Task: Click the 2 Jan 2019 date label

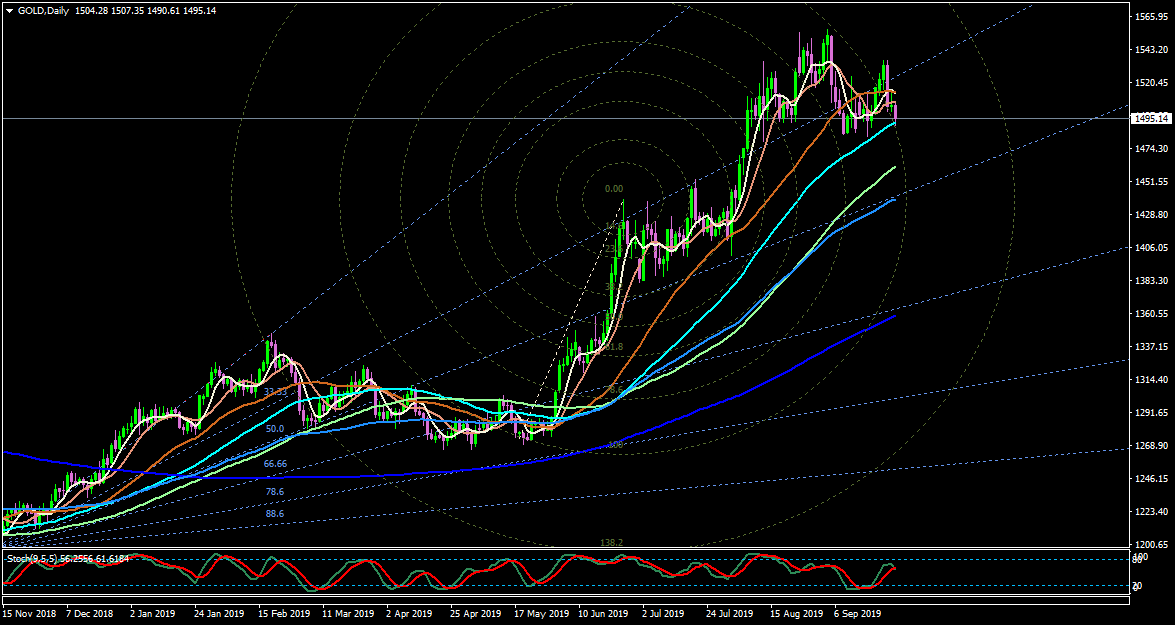Action: coord(153,614)
